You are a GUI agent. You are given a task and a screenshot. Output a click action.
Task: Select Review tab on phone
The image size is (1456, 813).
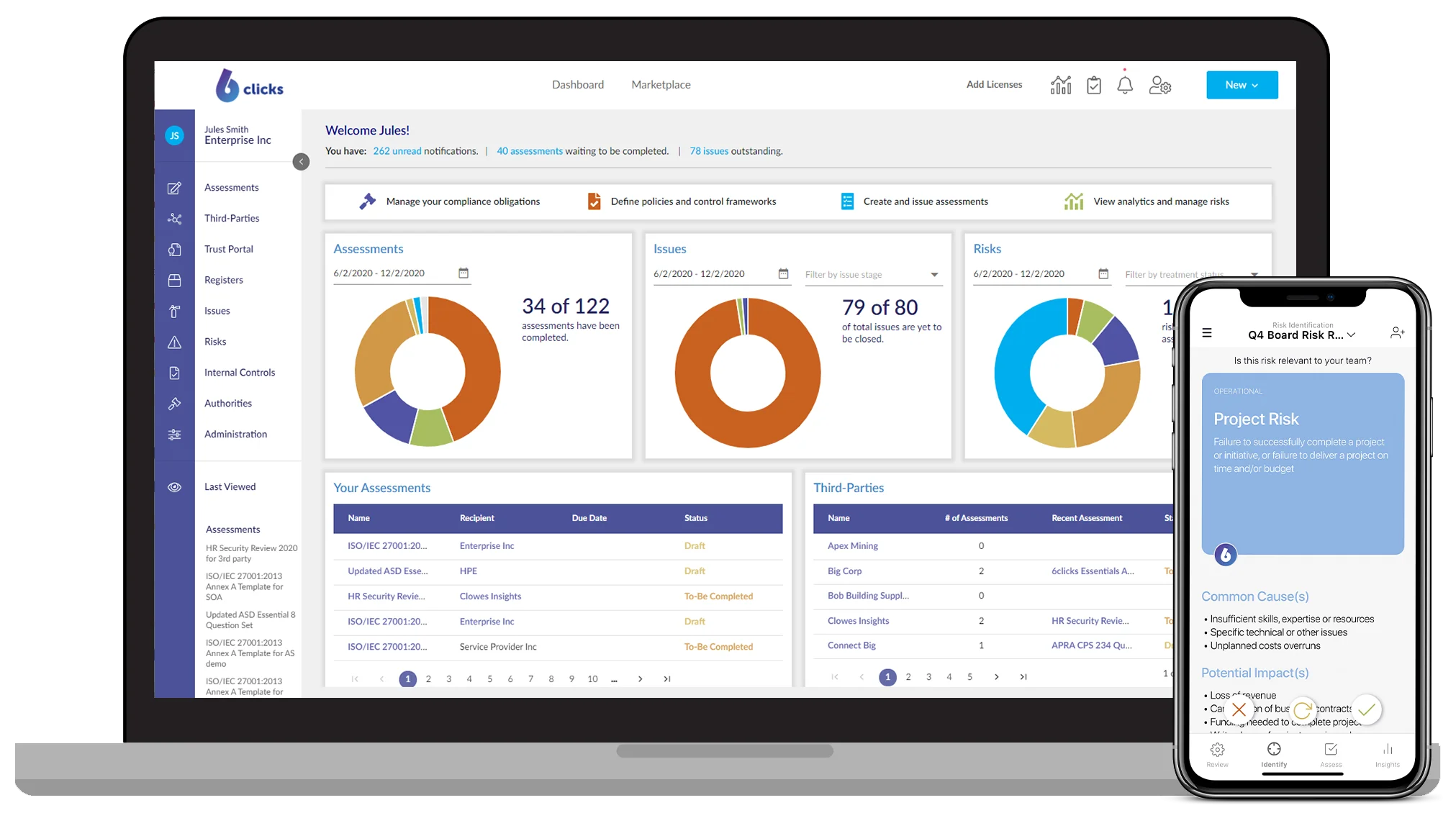(x=1217, y=755)
